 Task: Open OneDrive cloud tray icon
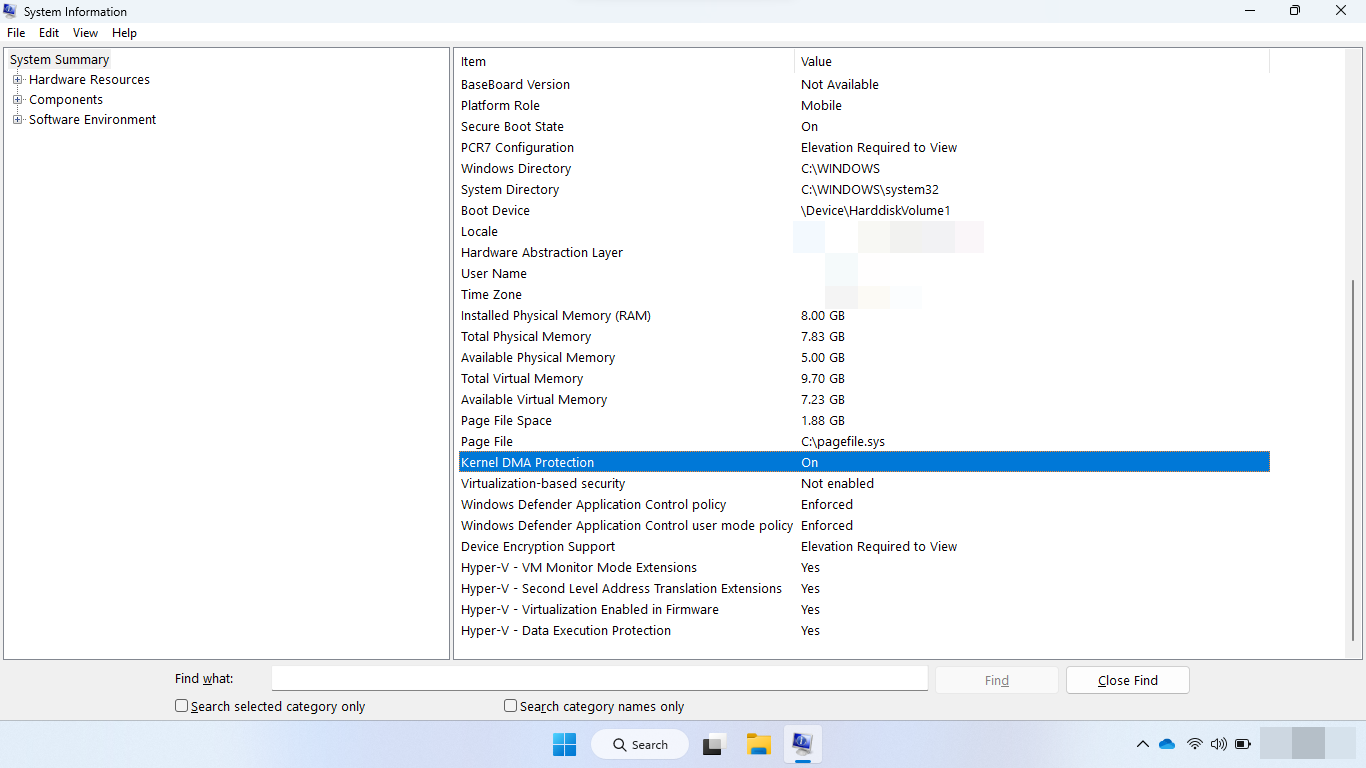pos(1167,744)
